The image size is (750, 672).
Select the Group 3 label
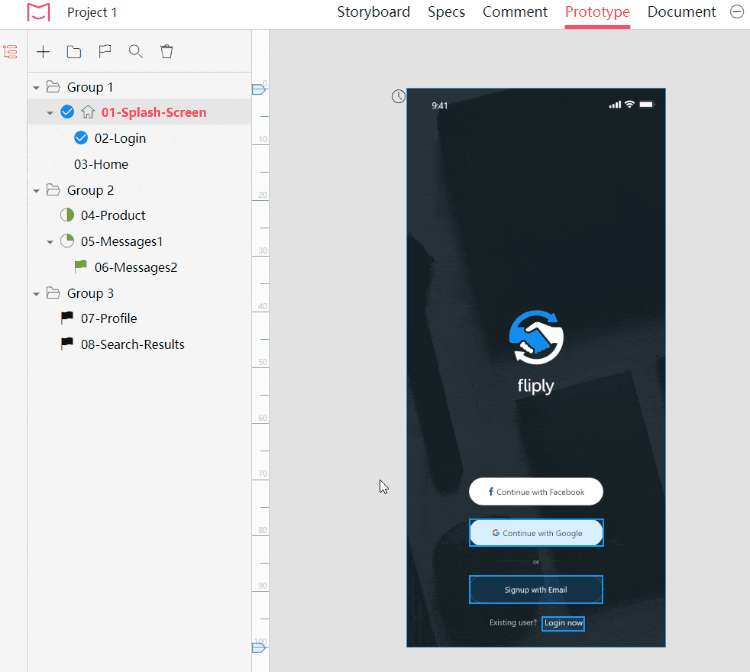[x=90, y=293]
